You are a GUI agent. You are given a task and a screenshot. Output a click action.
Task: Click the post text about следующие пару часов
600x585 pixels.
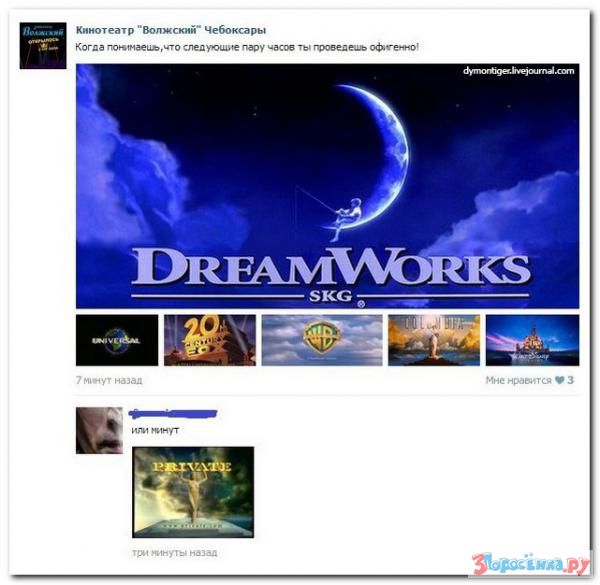click(248, 48)
